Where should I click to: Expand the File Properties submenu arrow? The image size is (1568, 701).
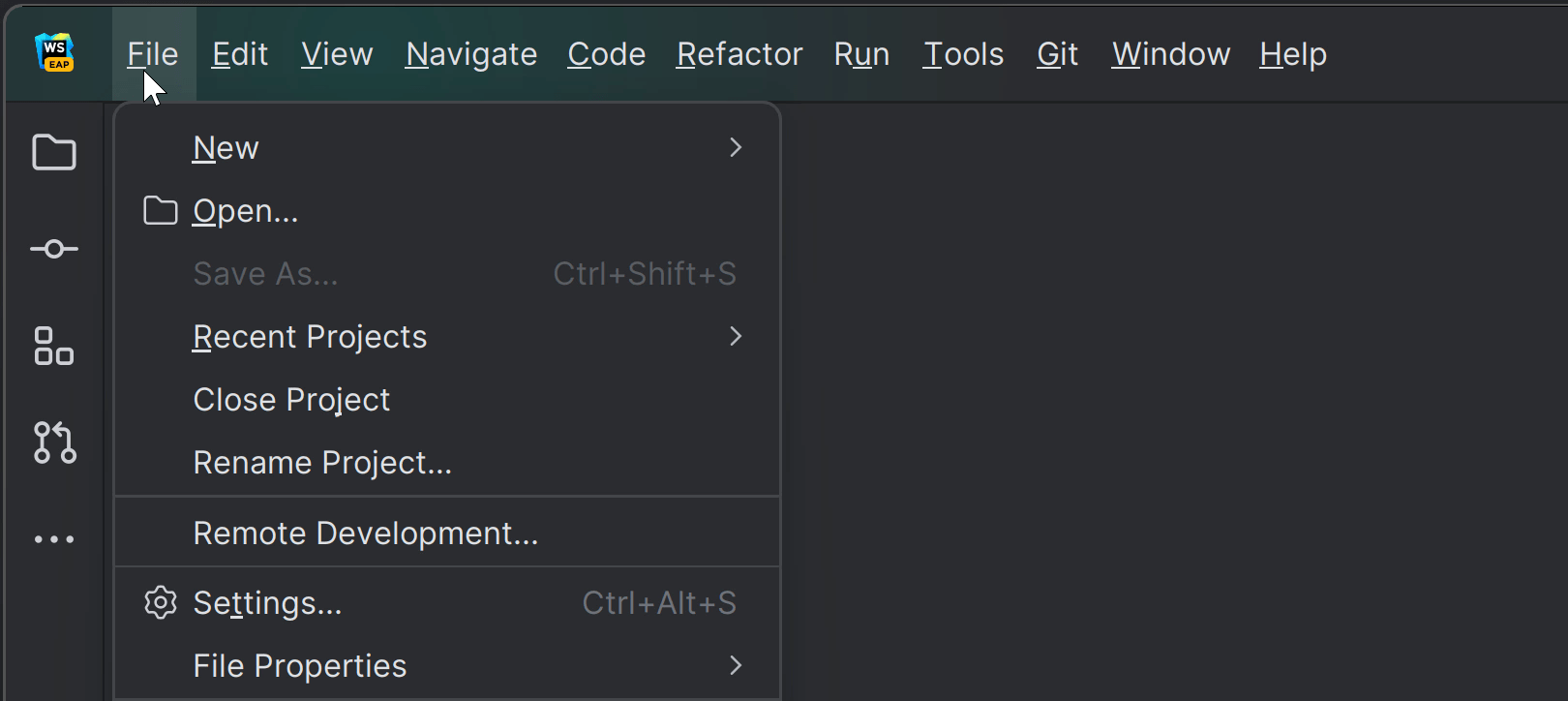click(736, 665)
